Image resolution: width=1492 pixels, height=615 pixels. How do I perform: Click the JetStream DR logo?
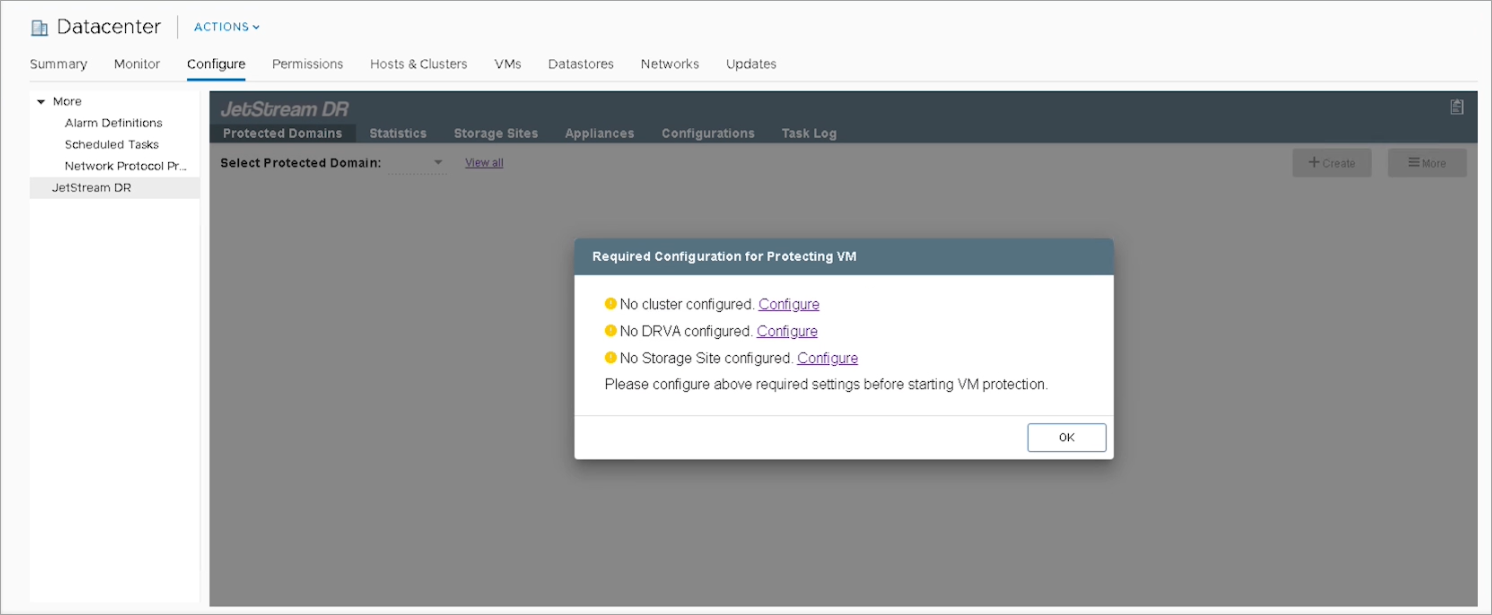(x=284, y=109)
